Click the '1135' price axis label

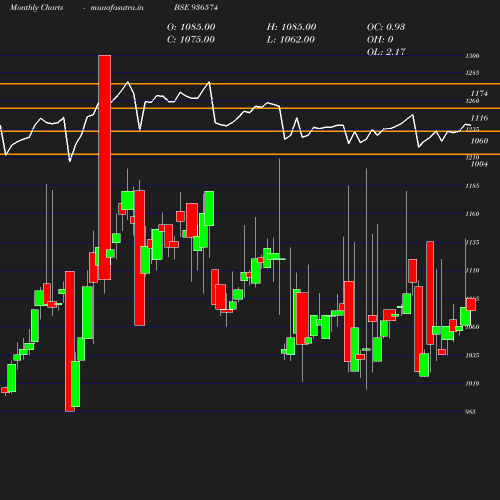[472, 242]
